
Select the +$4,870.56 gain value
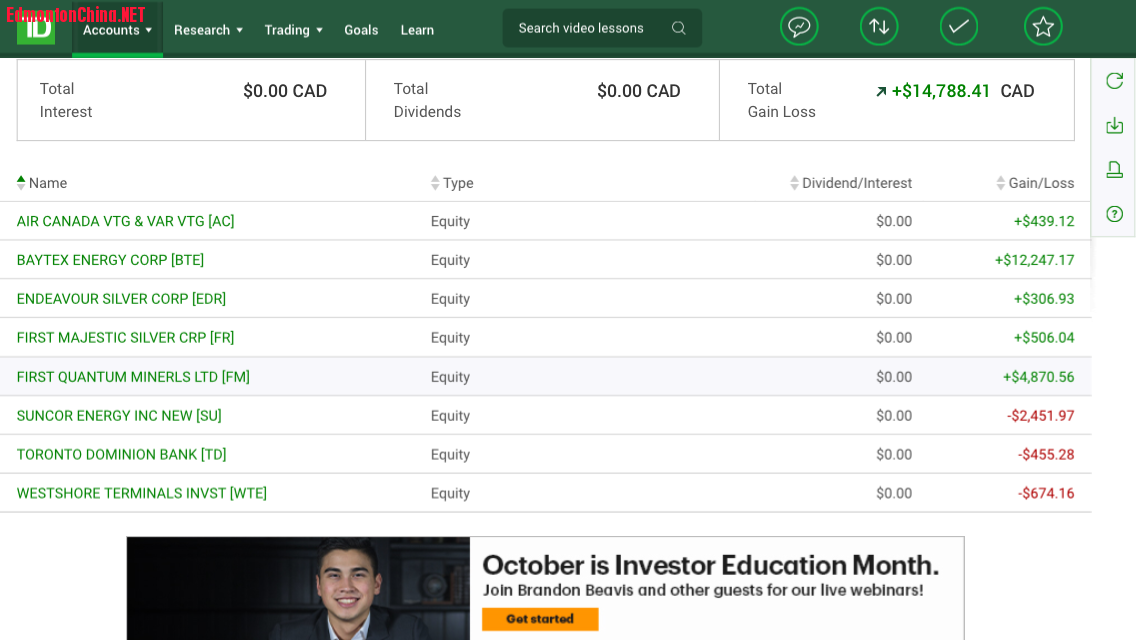point(1038,377)
